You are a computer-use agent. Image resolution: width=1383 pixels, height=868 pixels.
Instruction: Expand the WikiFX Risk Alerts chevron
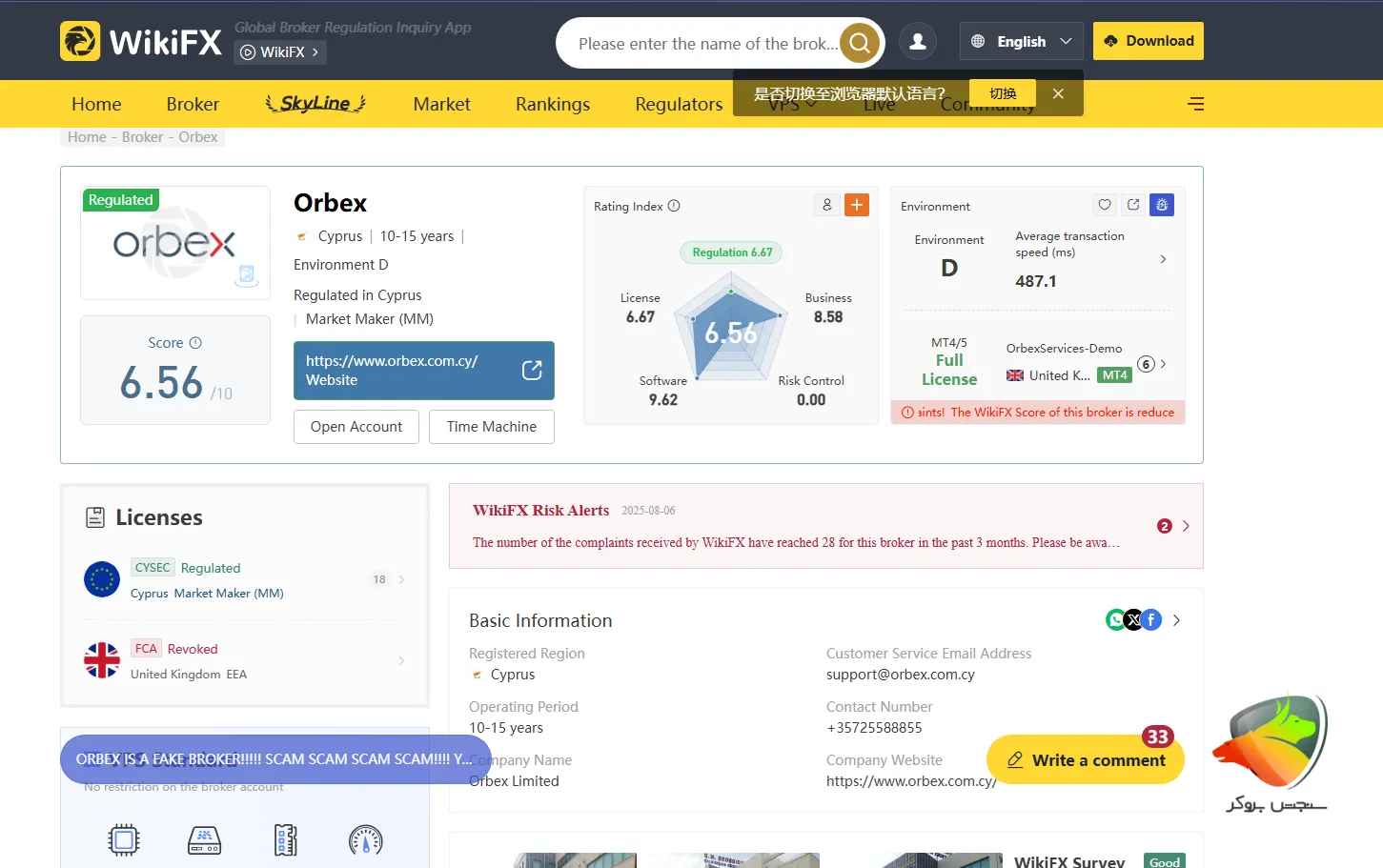tap(1186, 526)
